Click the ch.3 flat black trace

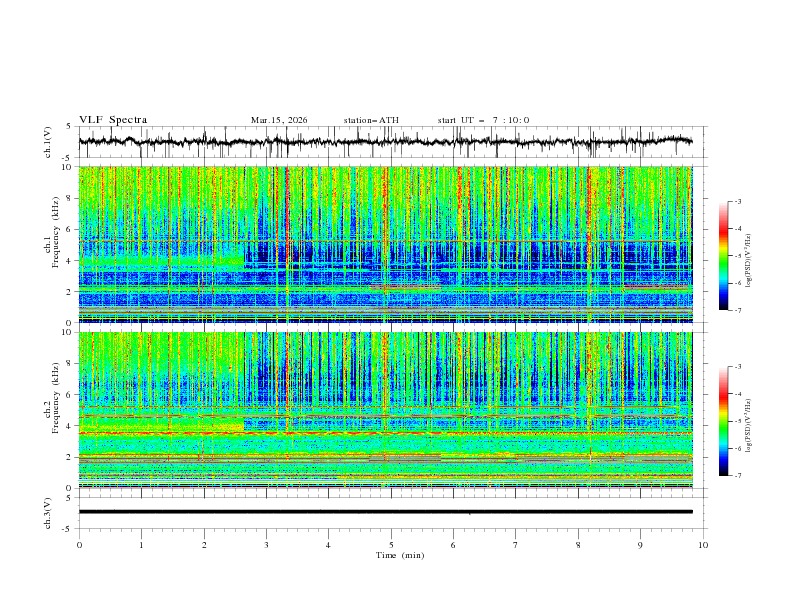point(385,512)
